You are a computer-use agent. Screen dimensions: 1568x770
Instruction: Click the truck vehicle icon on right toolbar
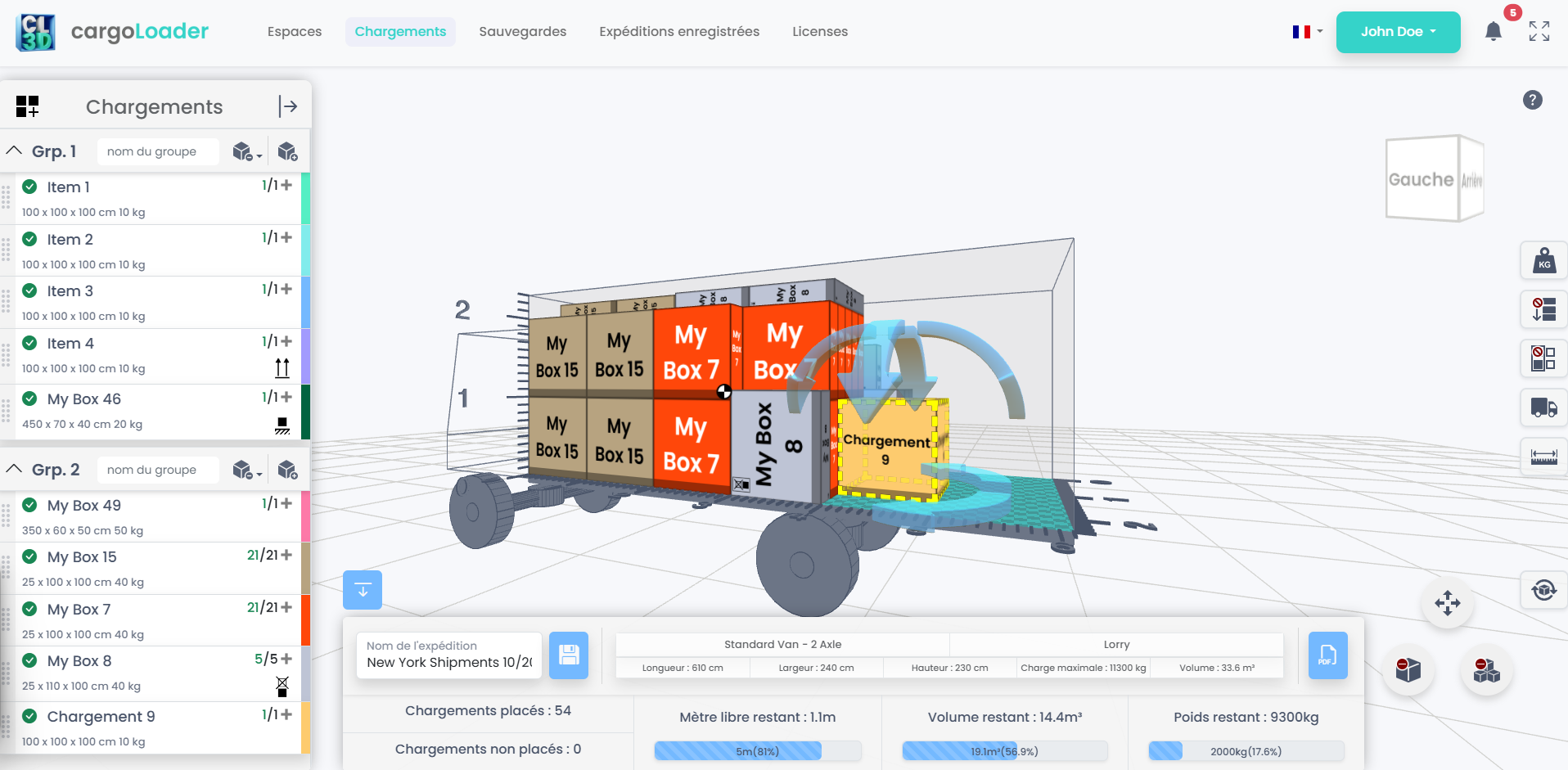coord(1543,408)
